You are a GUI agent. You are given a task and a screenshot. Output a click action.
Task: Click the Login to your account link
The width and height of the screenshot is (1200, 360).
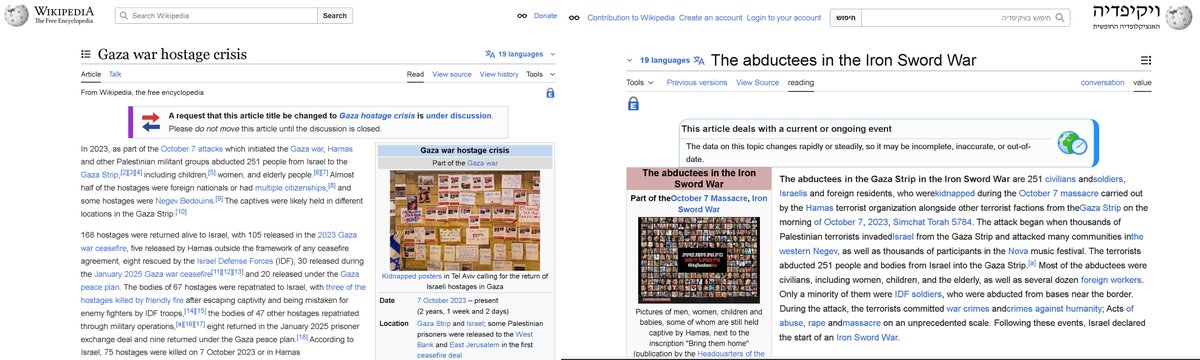[784, 18]
